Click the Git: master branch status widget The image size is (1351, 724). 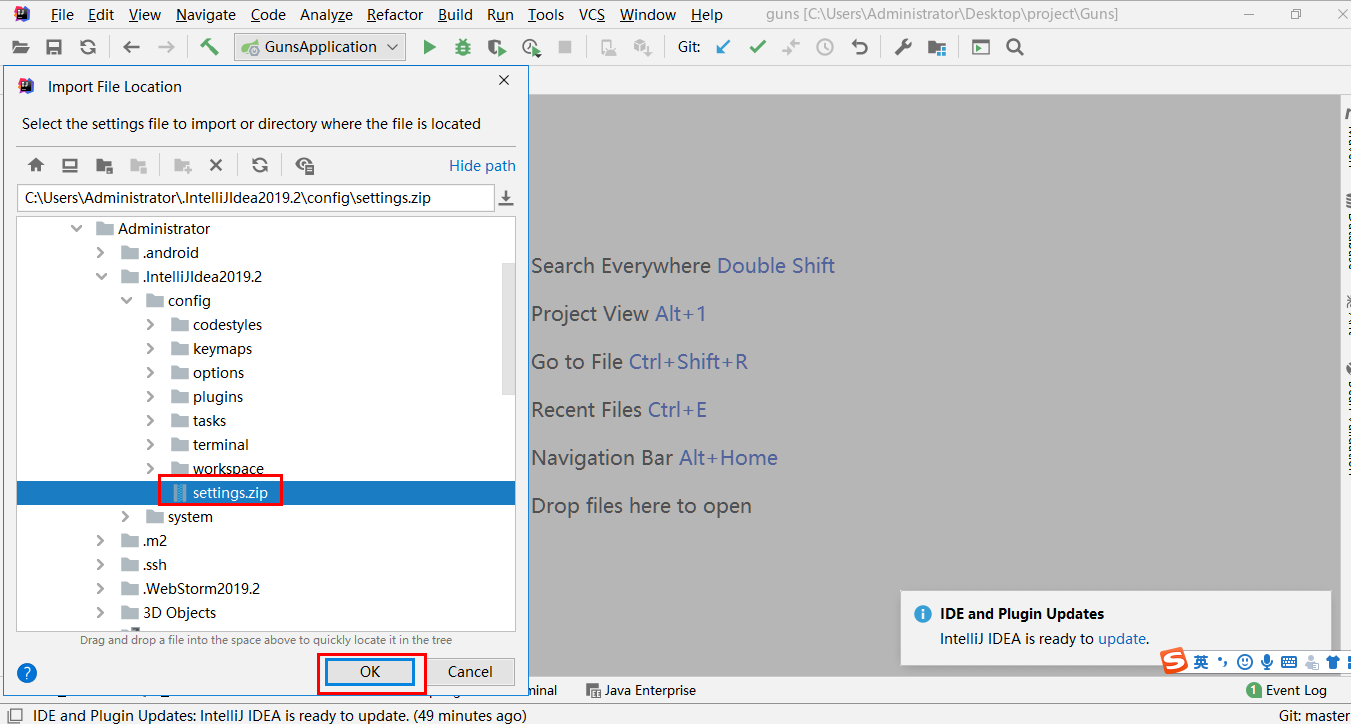(x=1314, y=715)
